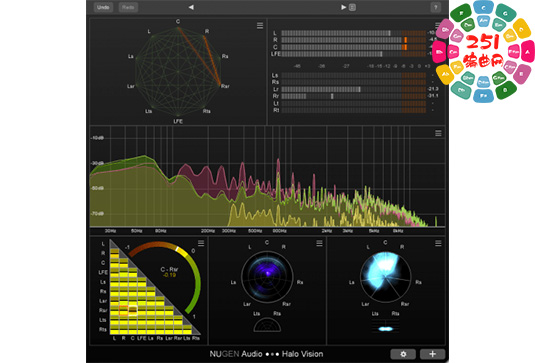
Task: Open the spectrum analyzer panel menu
Action: [x=438, y=133]
